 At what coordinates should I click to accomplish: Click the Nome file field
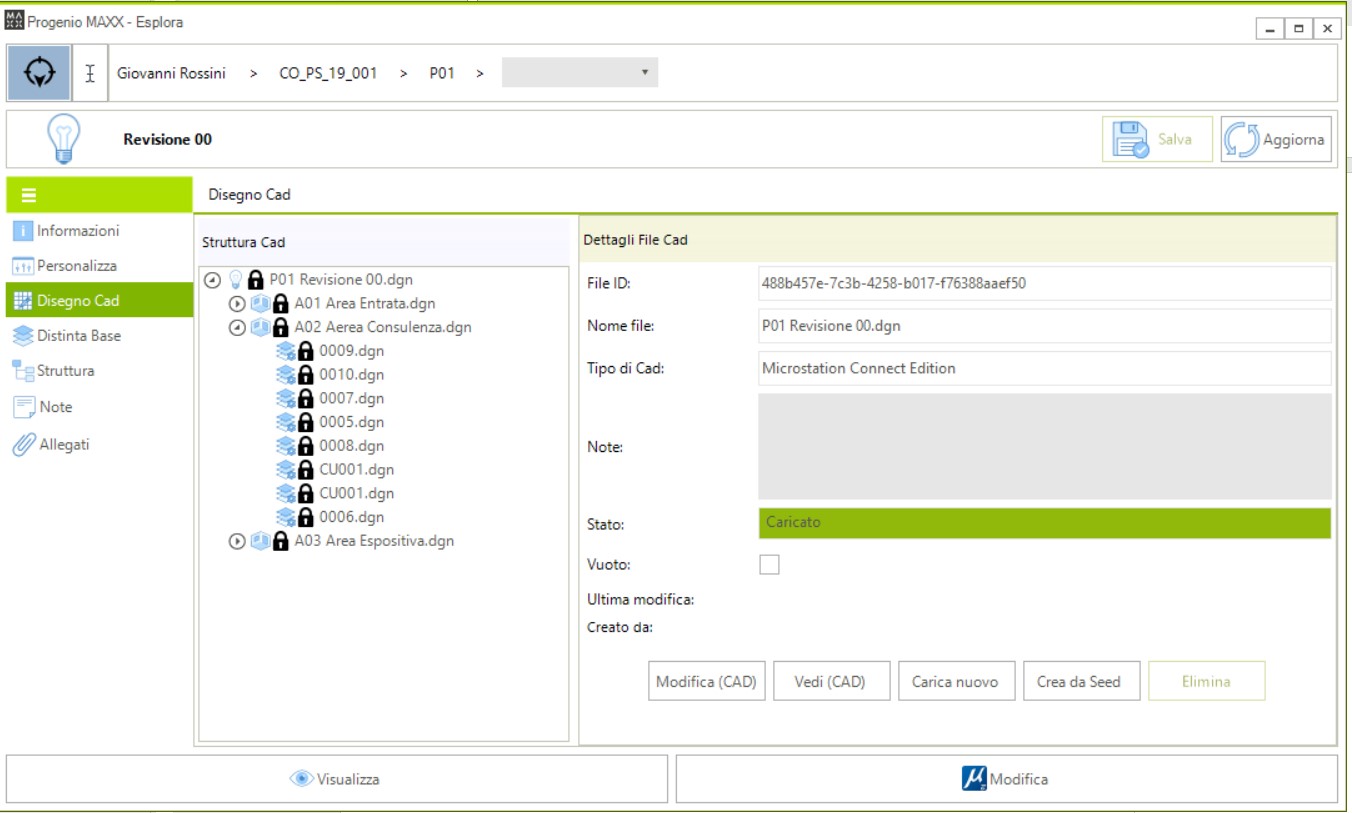click(1045, 325)
